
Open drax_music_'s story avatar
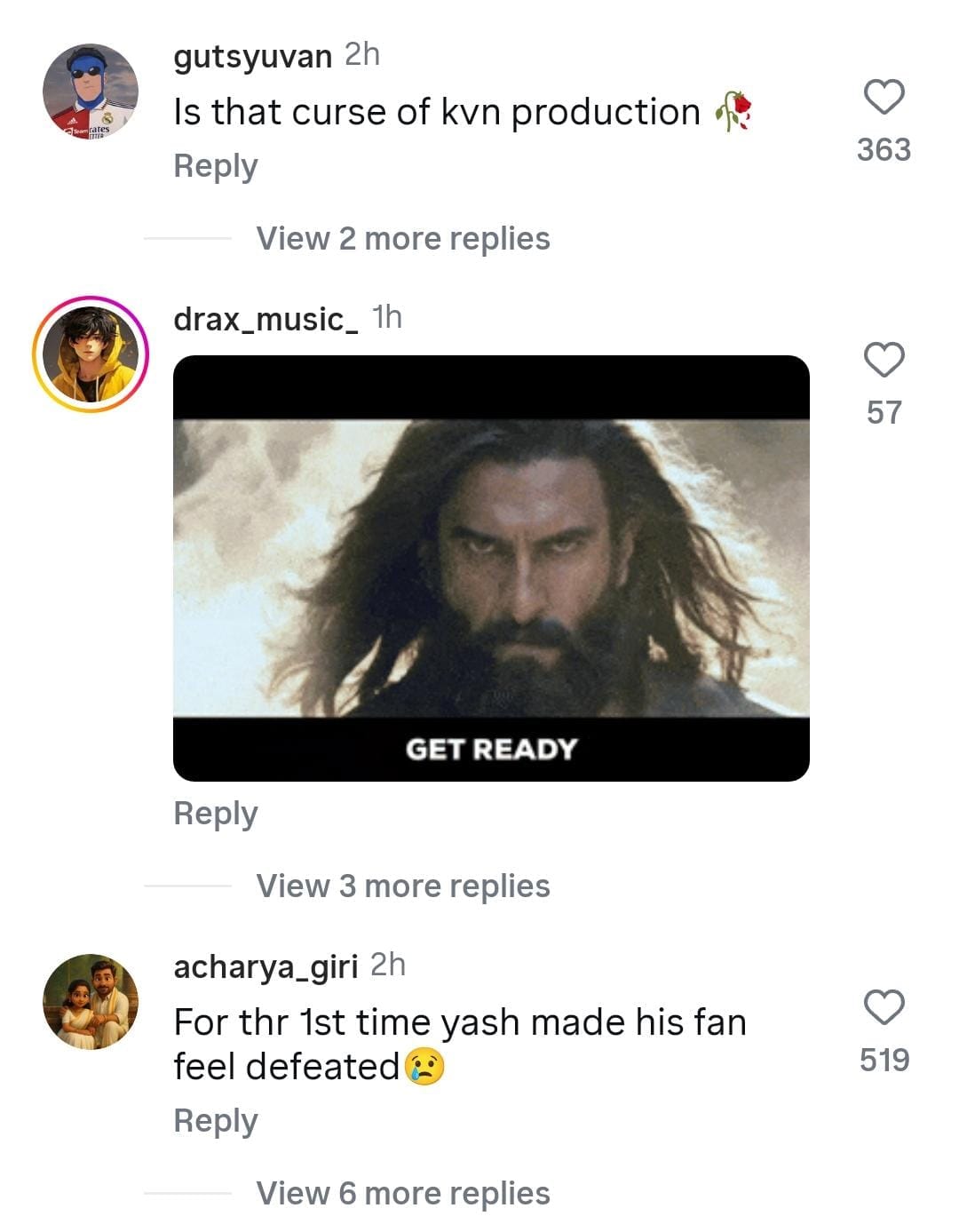coord(91,354)
